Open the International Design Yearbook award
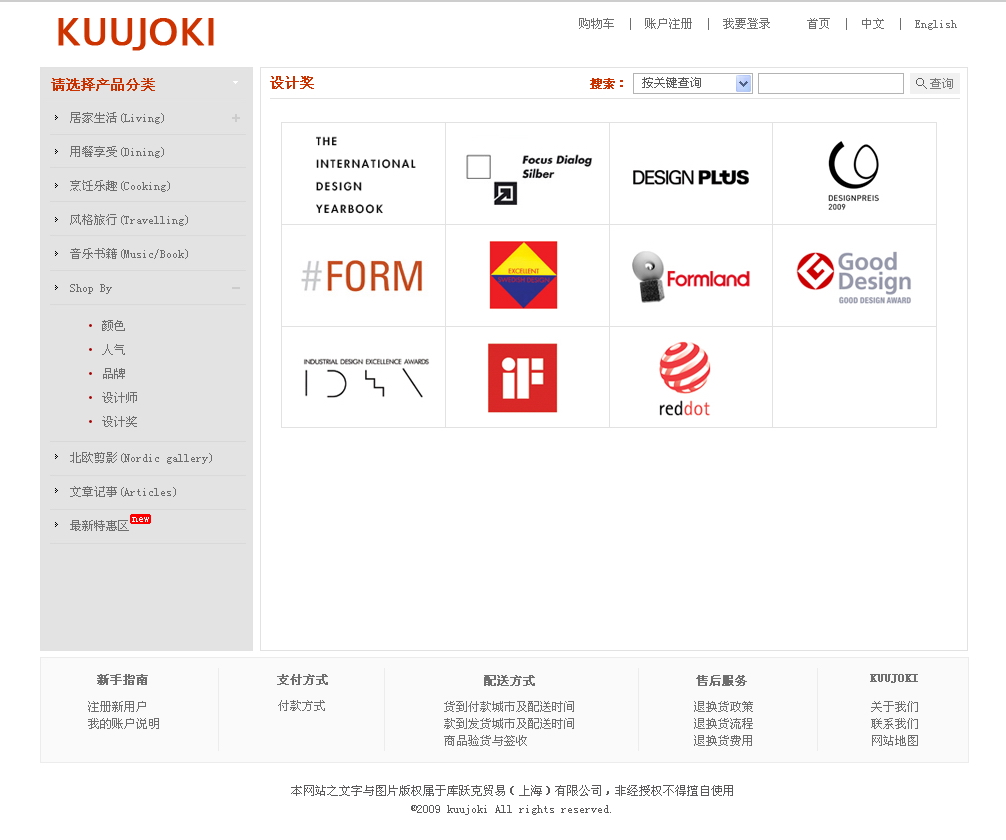Image resolution: width=1006 pixels, height=840 pixels. pyautogui.click(x=365, y=175)
